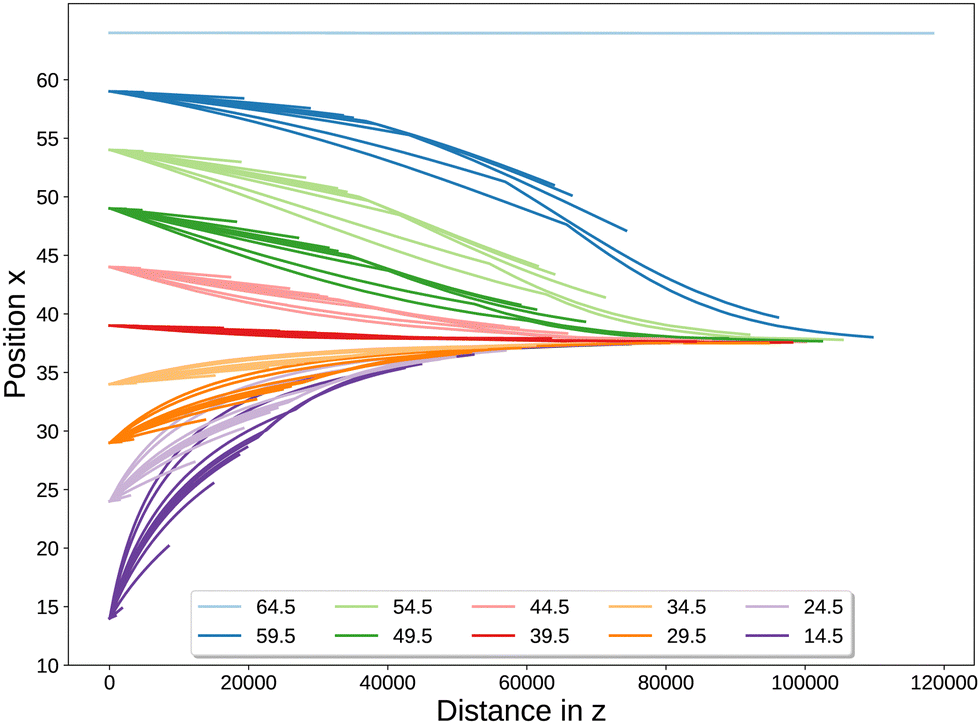
Task: Select the legend label "14.5"
Action: (823, 636)
